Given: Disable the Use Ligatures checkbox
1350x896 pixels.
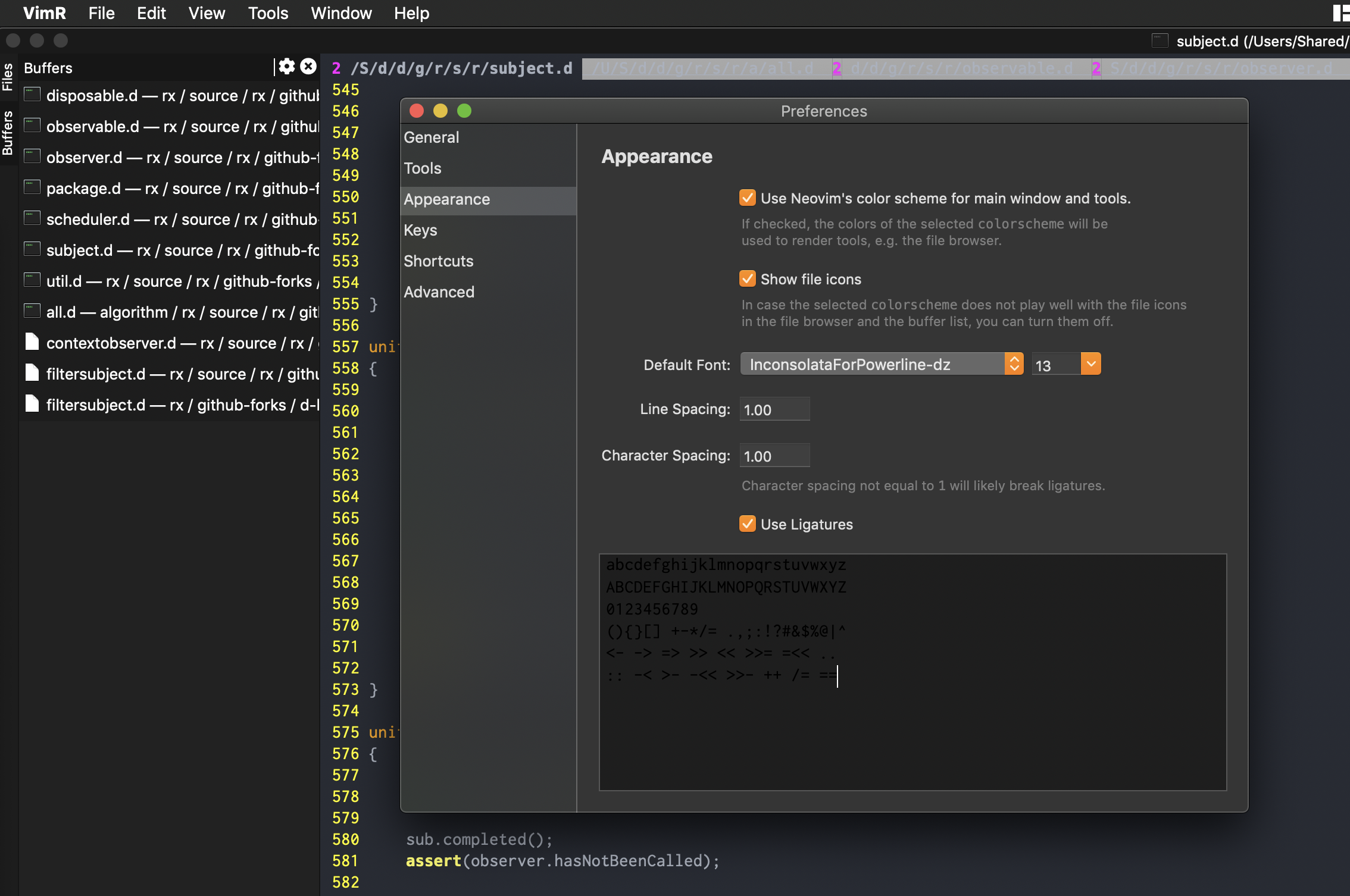Looking at the screenshot, I should 748,524.
